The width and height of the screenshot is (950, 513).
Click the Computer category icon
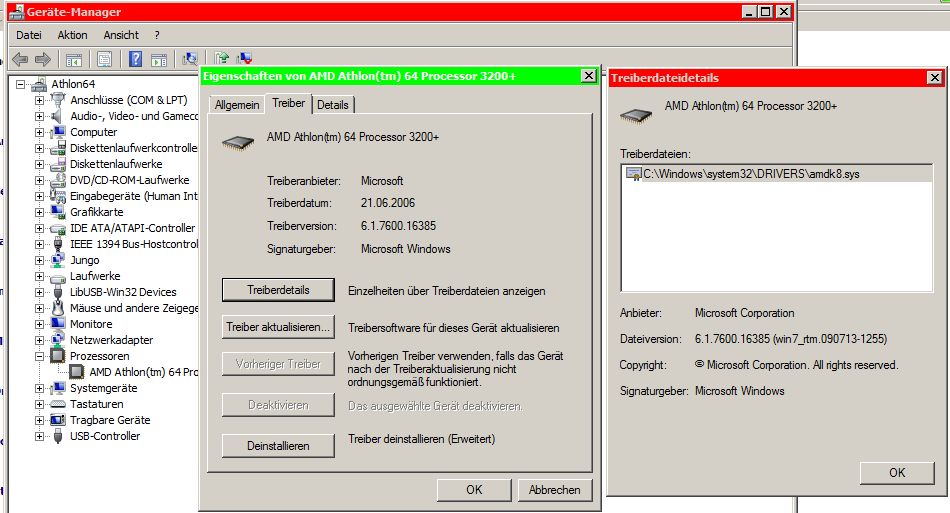pos(58,132)
